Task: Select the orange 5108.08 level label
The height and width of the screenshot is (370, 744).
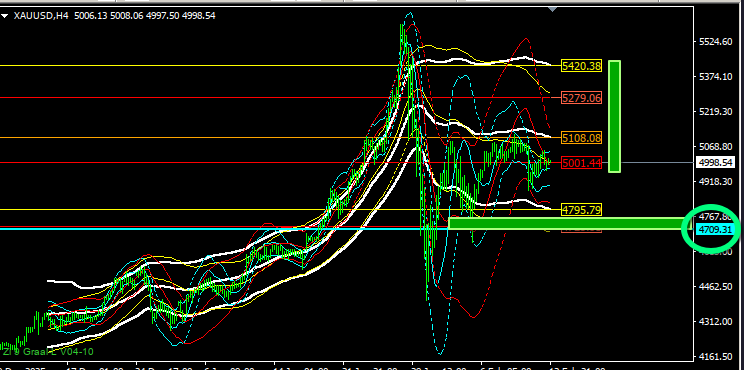Action: pos(581,138)
